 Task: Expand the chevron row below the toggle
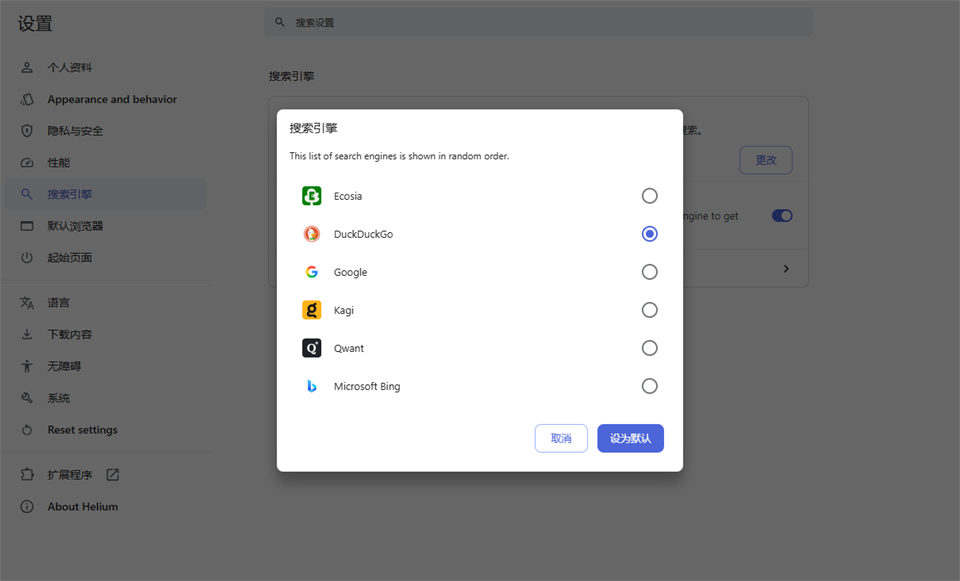pyautogui.click(x=786, y=268)
